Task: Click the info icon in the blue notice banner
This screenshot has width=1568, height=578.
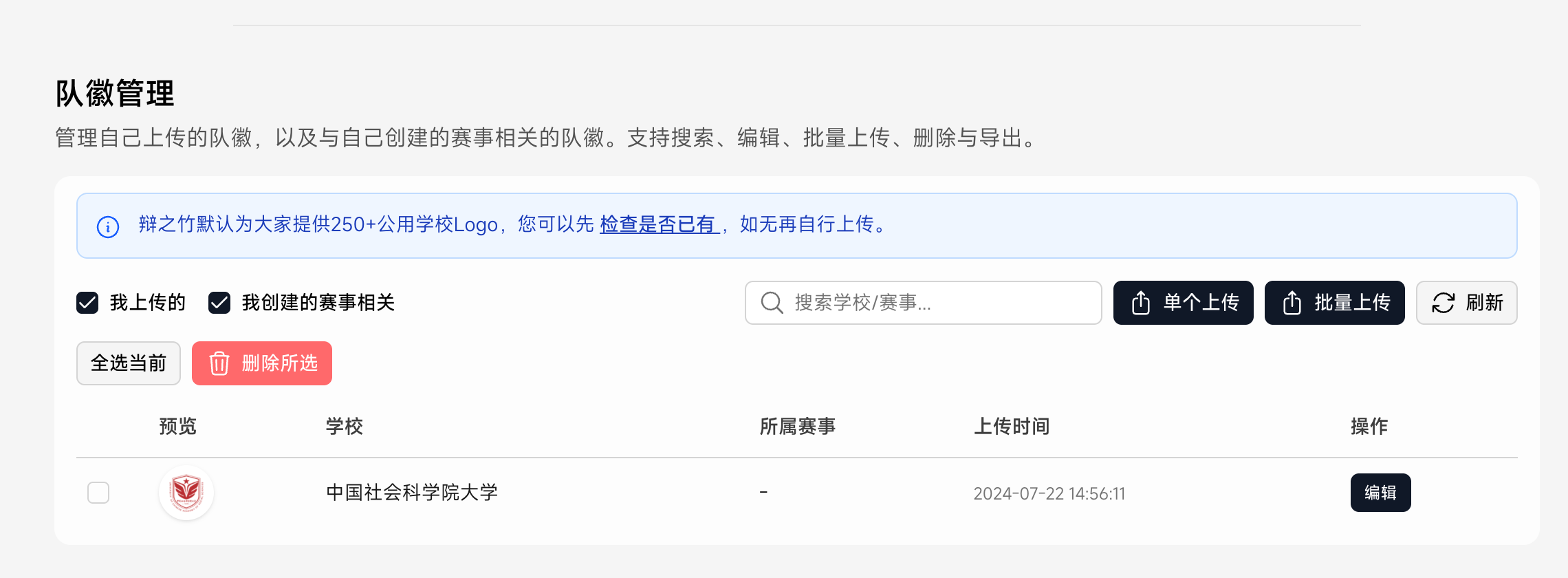Action: (x=108, y=226)
